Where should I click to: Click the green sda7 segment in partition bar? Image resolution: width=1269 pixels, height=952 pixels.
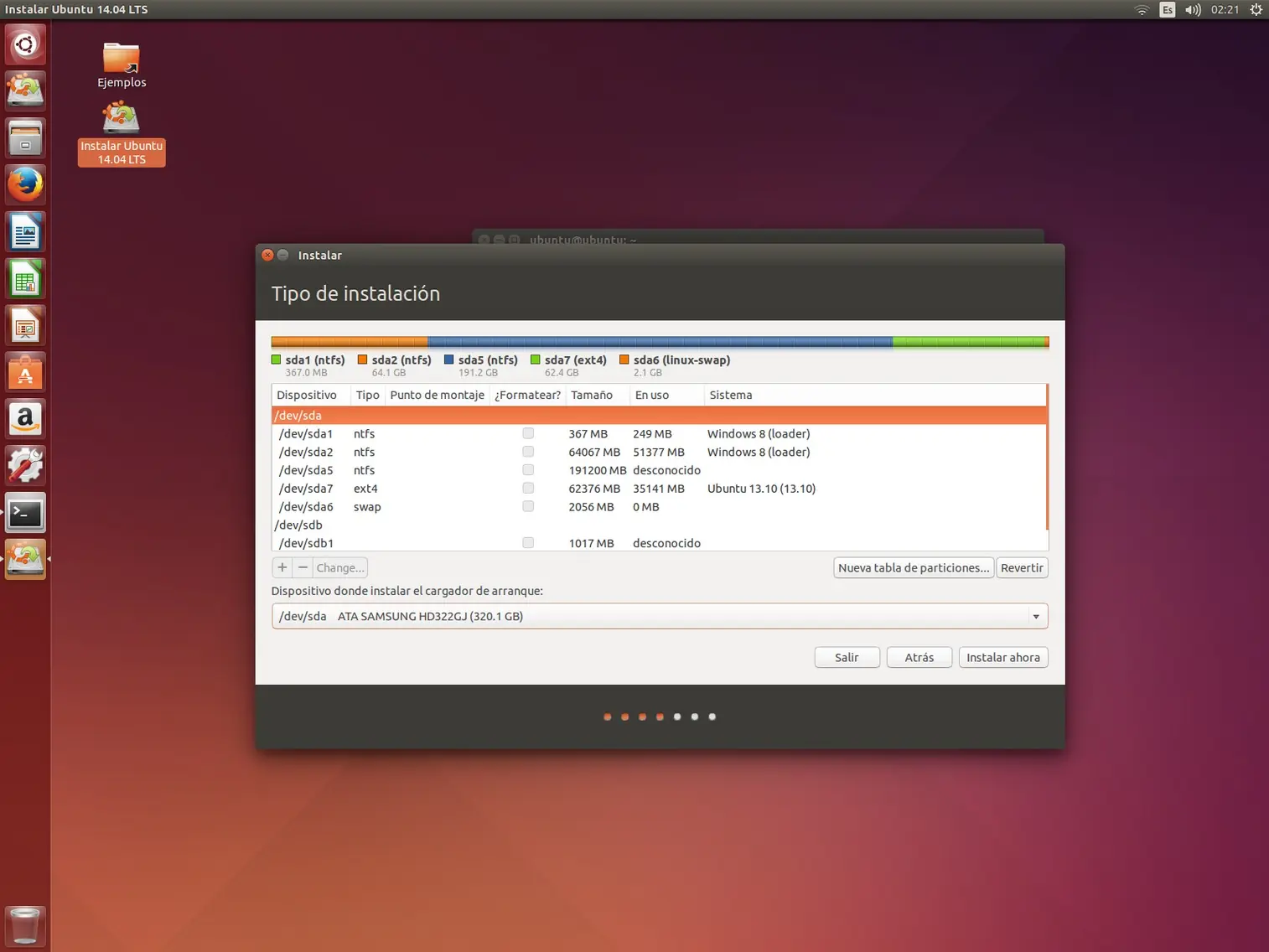point(968,342)
